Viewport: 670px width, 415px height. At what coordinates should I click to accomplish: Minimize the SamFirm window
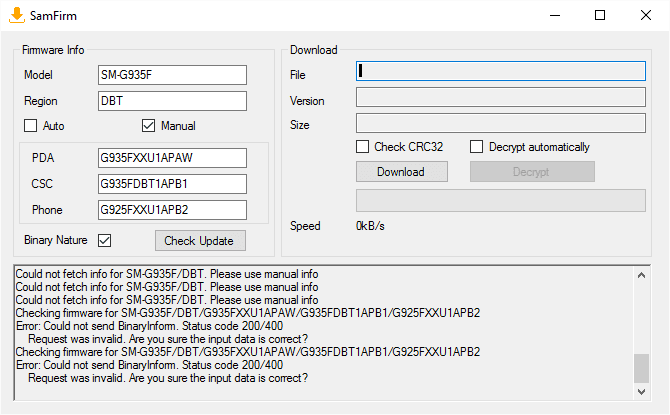pyautogui.click(x=555, y=15)
